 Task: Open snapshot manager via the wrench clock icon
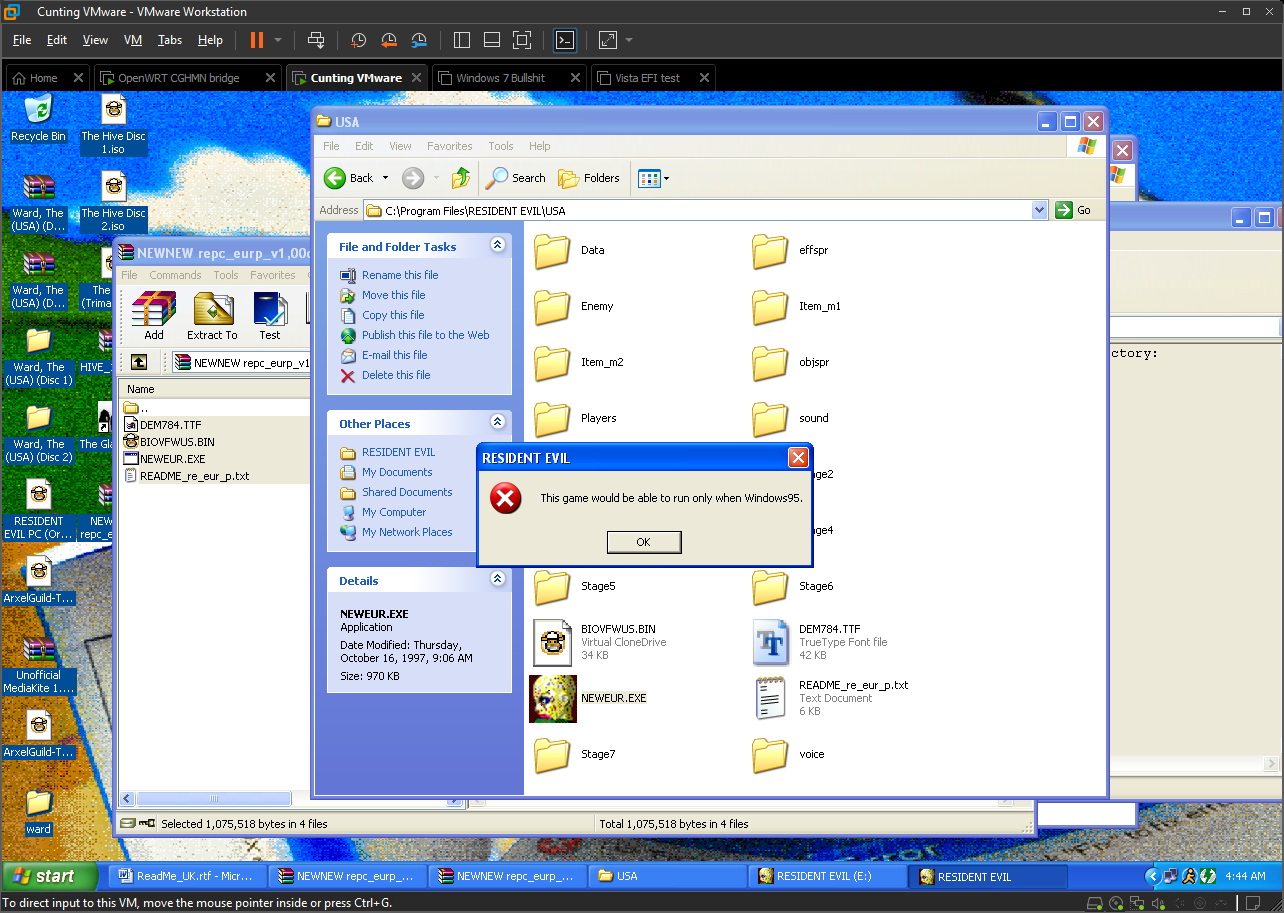click(x=419, y=40)
